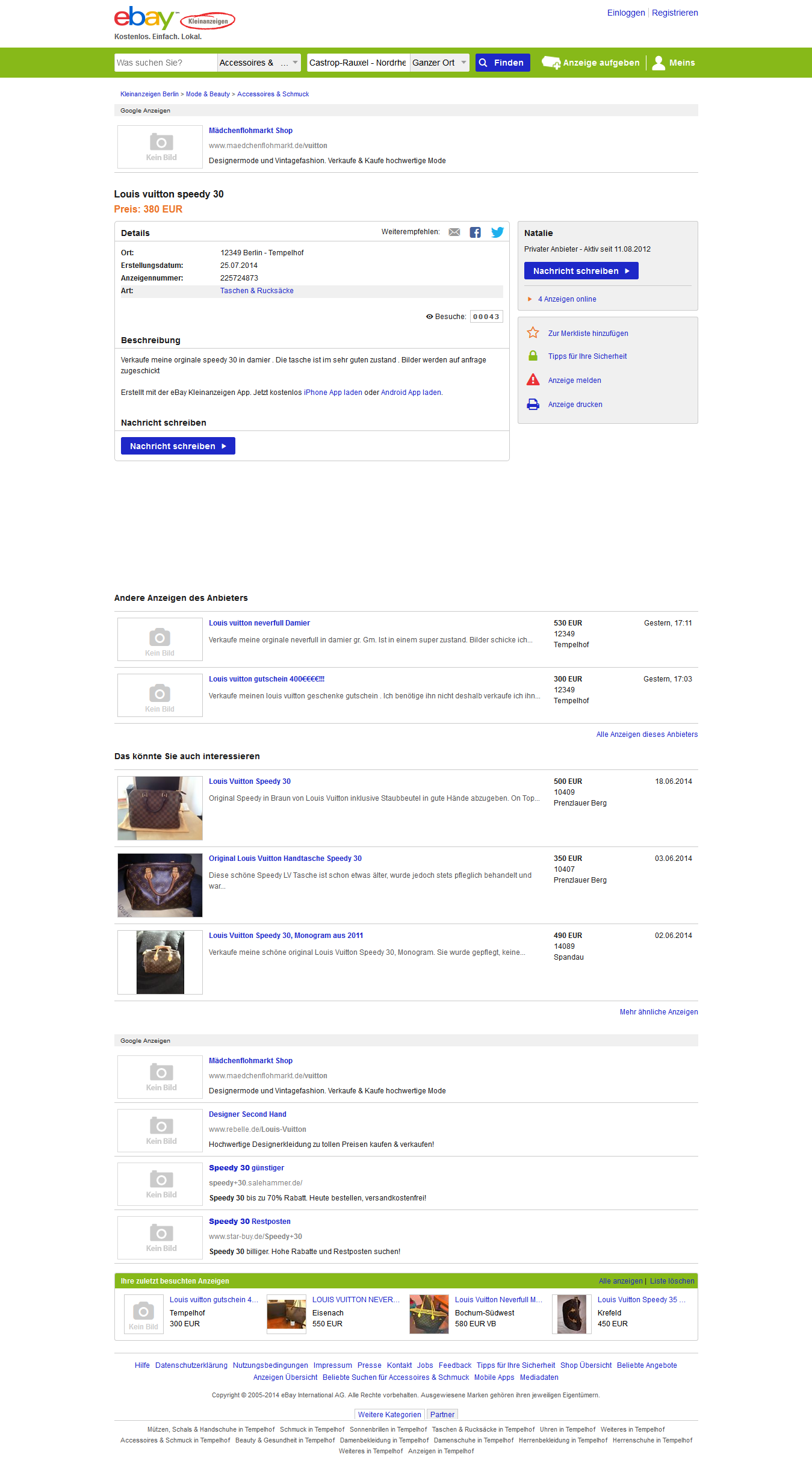The height and width of the screenshot is (1475, 812).
Task: Click the Anzeige aufgeben megaphone icon
Action: [x=551, y=63]
